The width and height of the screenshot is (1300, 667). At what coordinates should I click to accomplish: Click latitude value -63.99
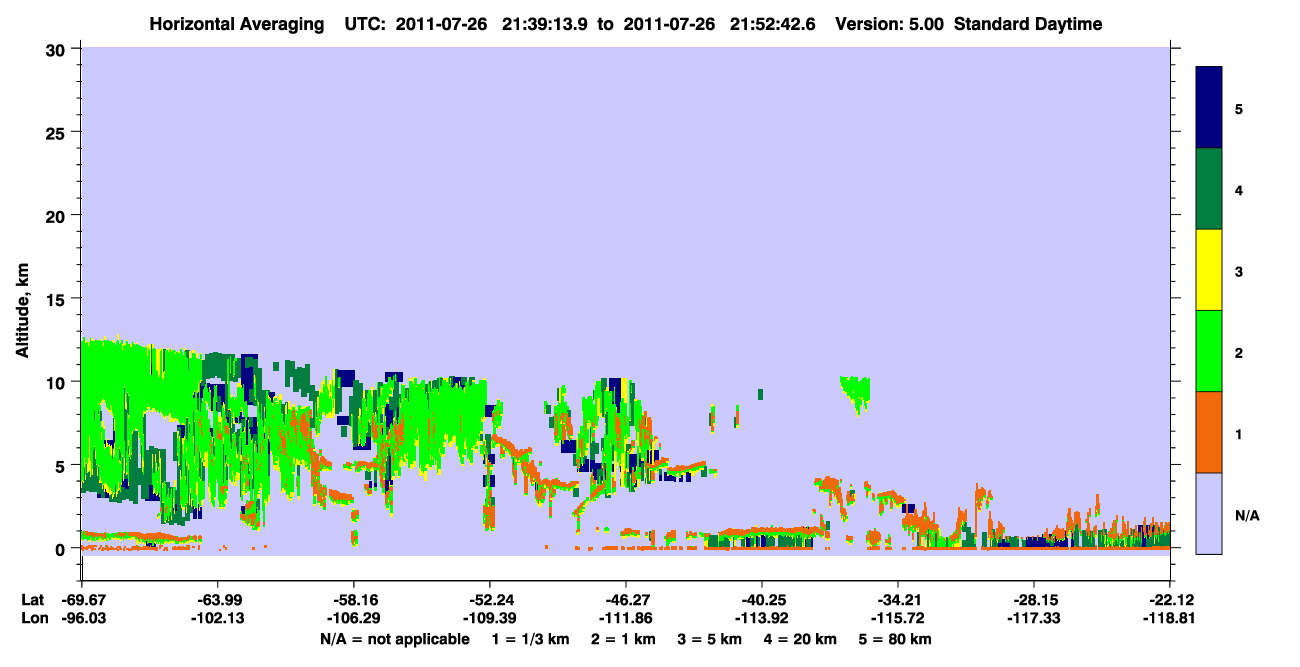click(217, 600)
